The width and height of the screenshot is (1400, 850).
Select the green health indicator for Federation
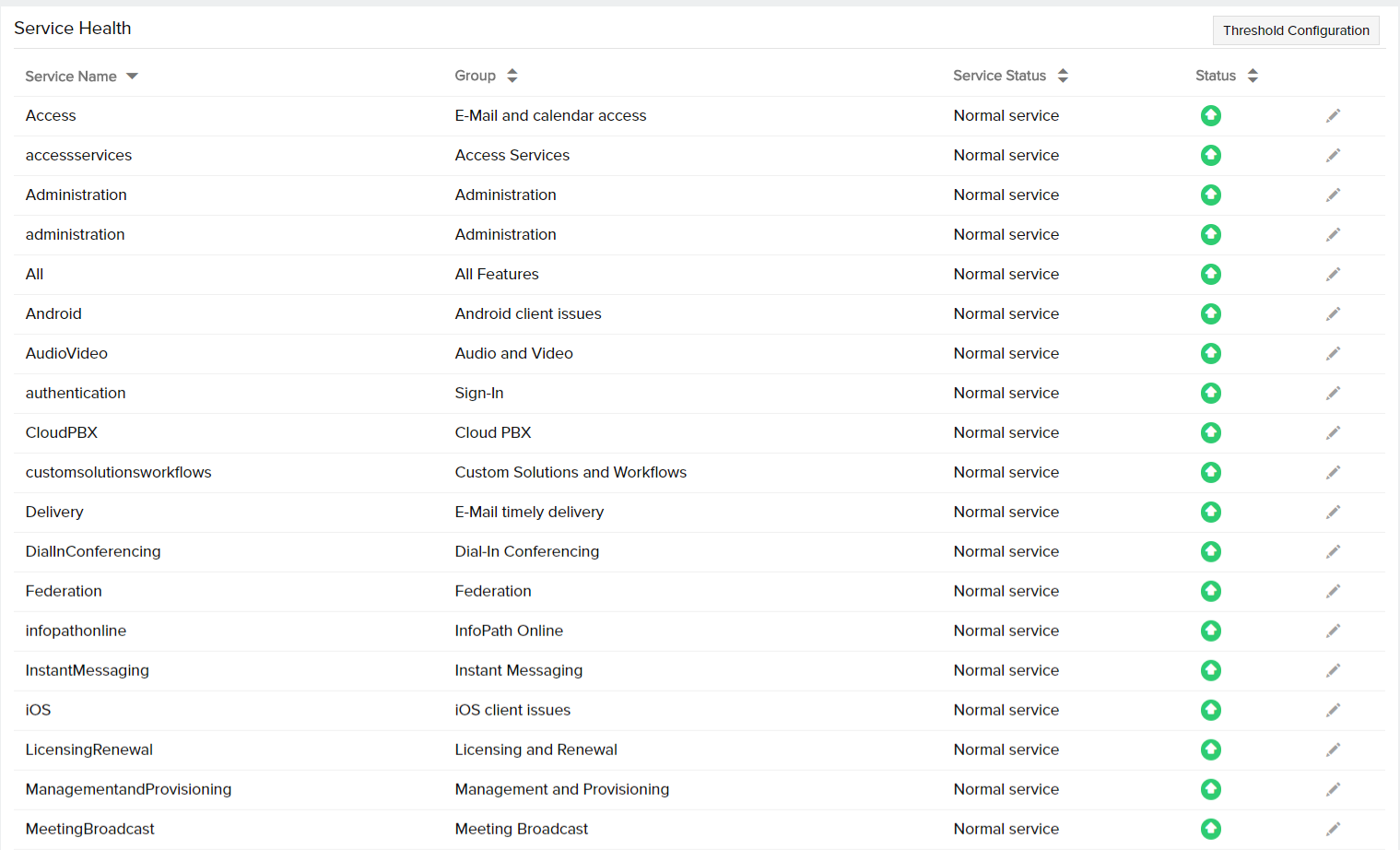point(1210,591)
